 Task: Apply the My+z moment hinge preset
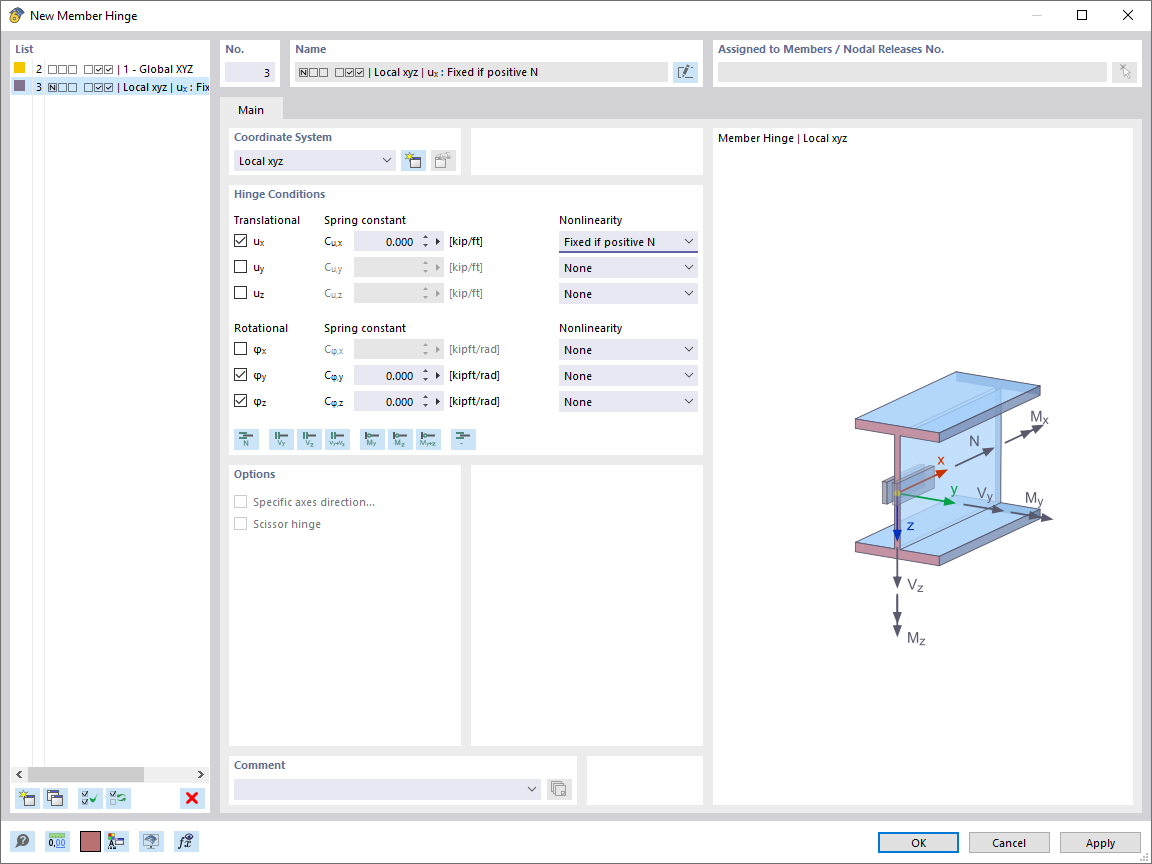(427, 439)
